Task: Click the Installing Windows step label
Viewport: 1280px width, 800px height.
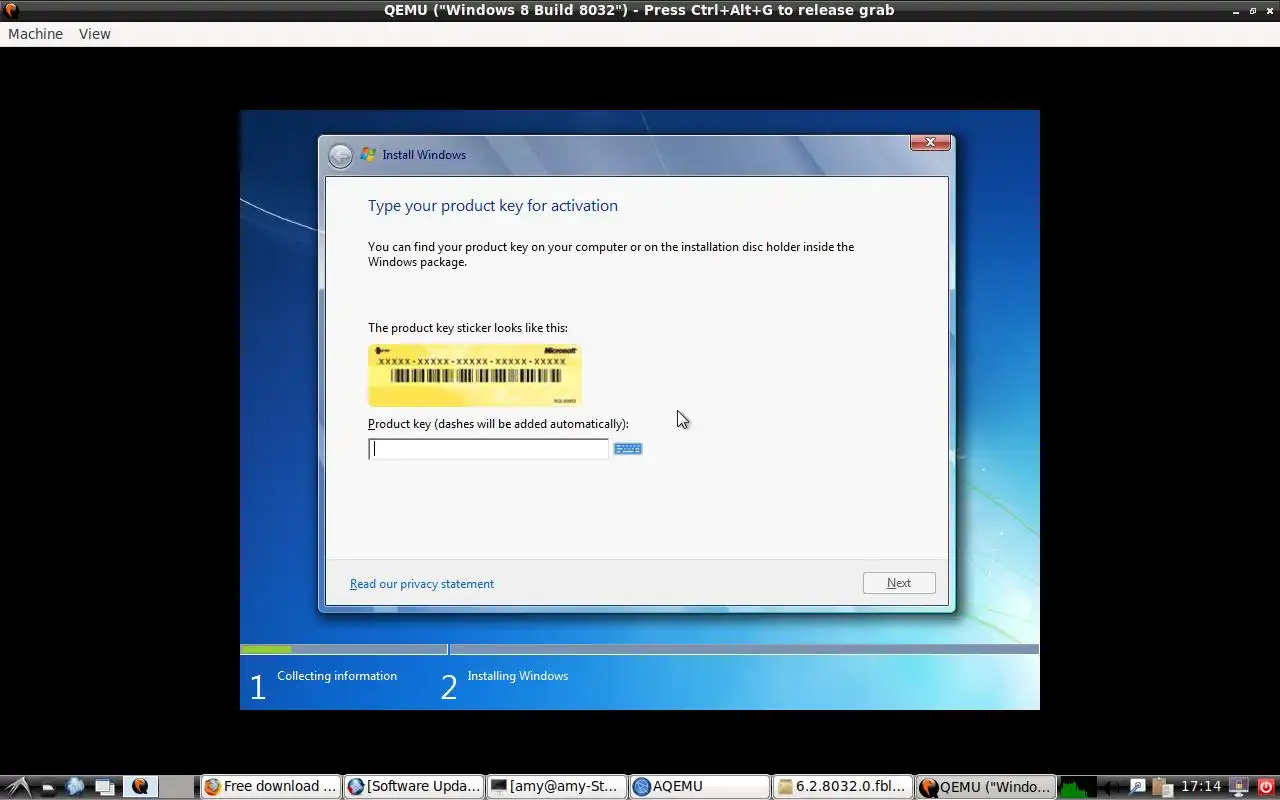Action: (518, 676)
